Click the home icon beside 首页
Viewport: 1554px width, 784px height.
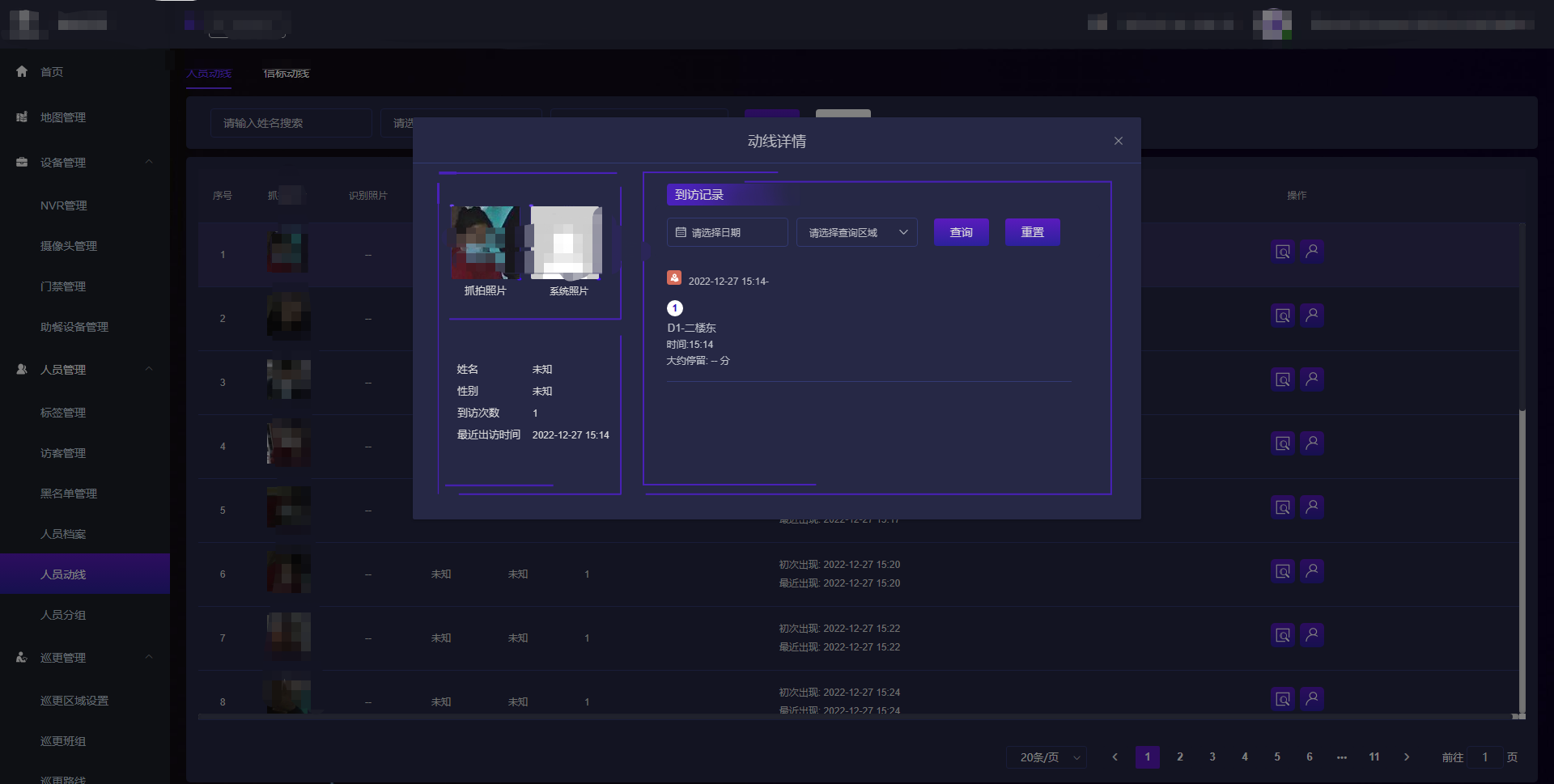coord(22,71)
